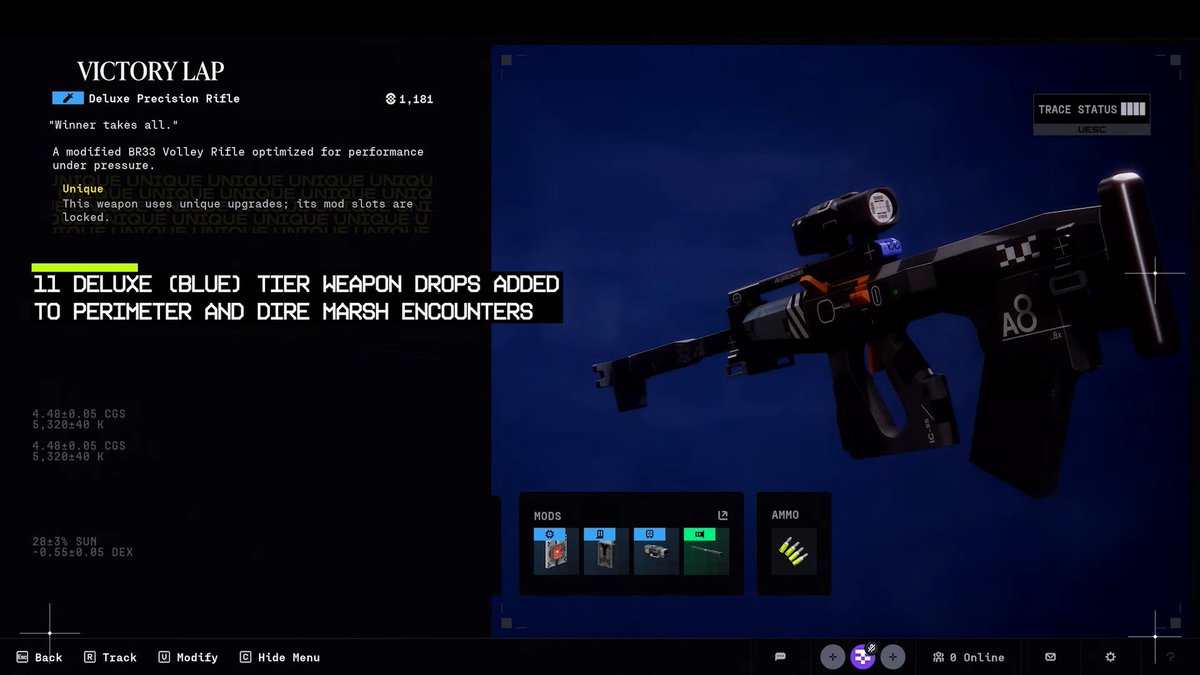Click the right add-player slot
The height and width of the screenshot is (675, 1200).
point(892,657)
